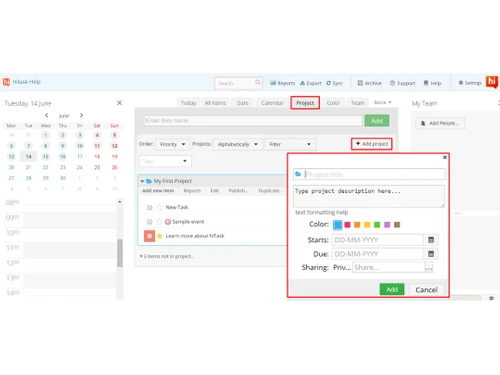500x375 pixels.
Task: Open the Order Priority dropdown
Action: pyautogui.click(x=172, y=144)
